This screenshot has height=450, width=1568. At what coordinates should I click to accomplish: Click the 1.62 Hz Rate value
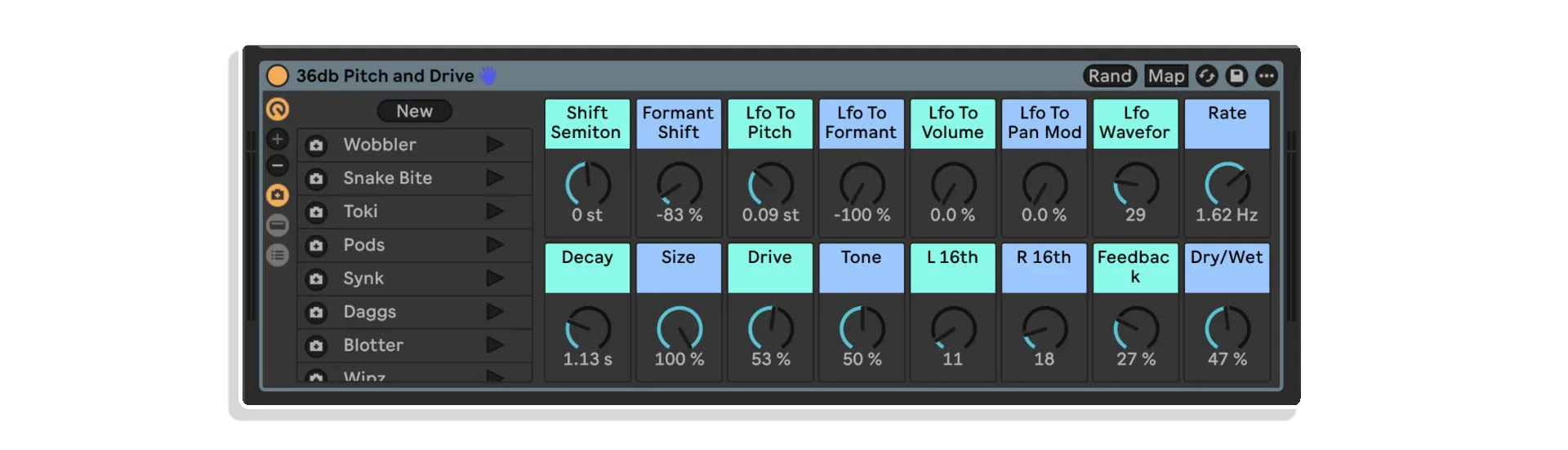pyautogui.click(x=1227, y=215)
